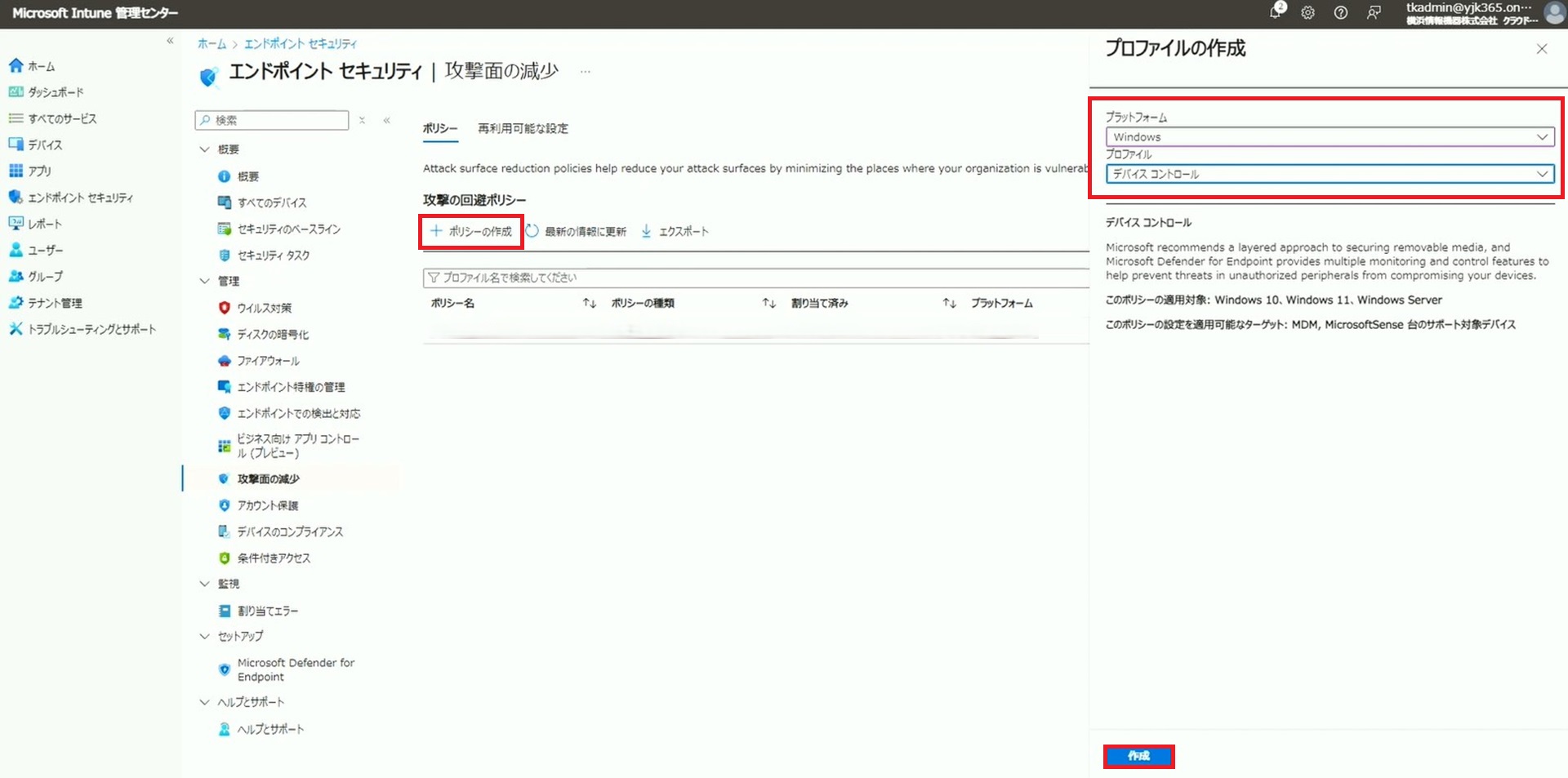Open エンドポイント特権の管理 menu item
The image size is (1568, 778).
pos(291,387)
